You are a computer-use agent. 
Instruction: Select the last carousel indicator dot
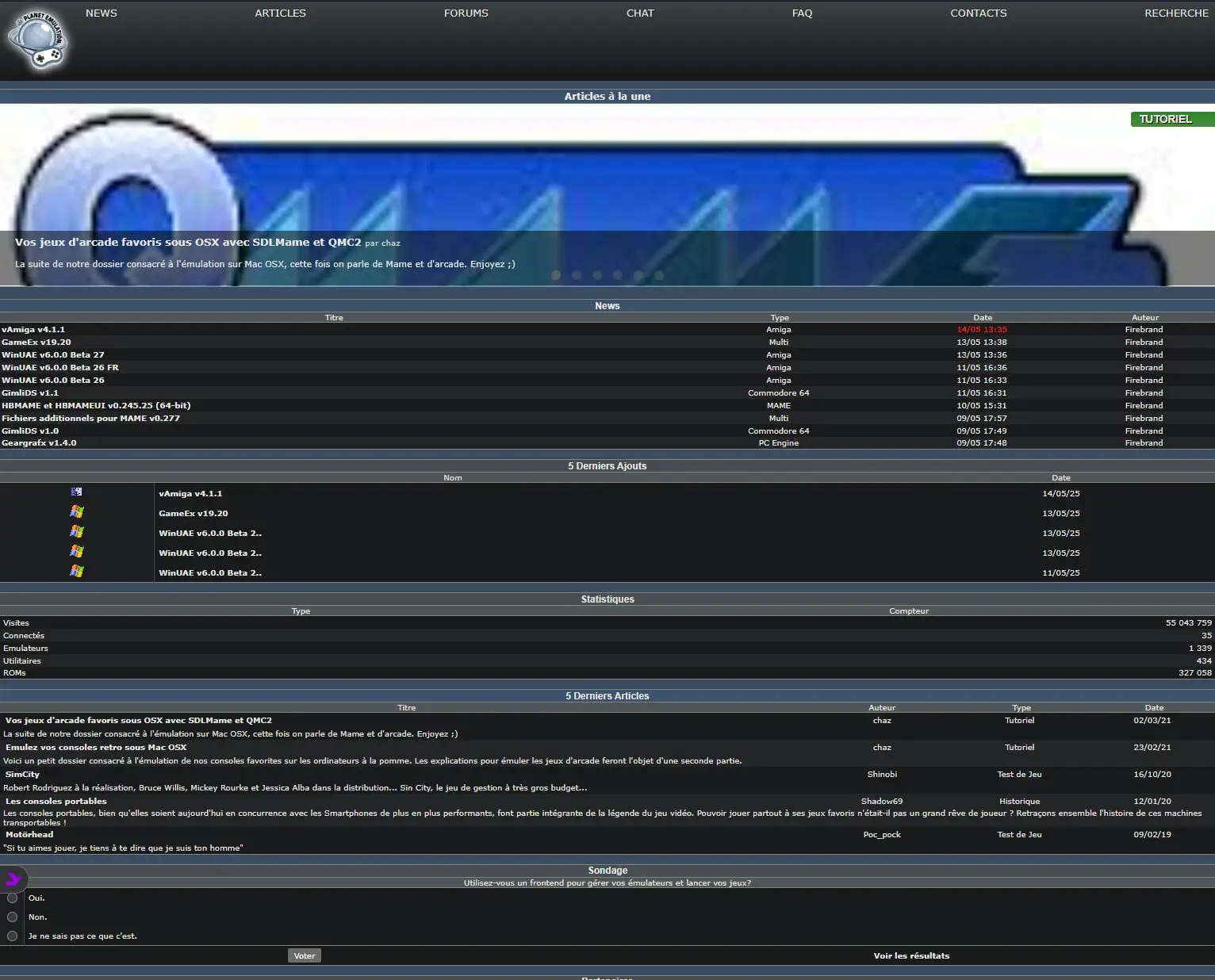tap(659, 275)
